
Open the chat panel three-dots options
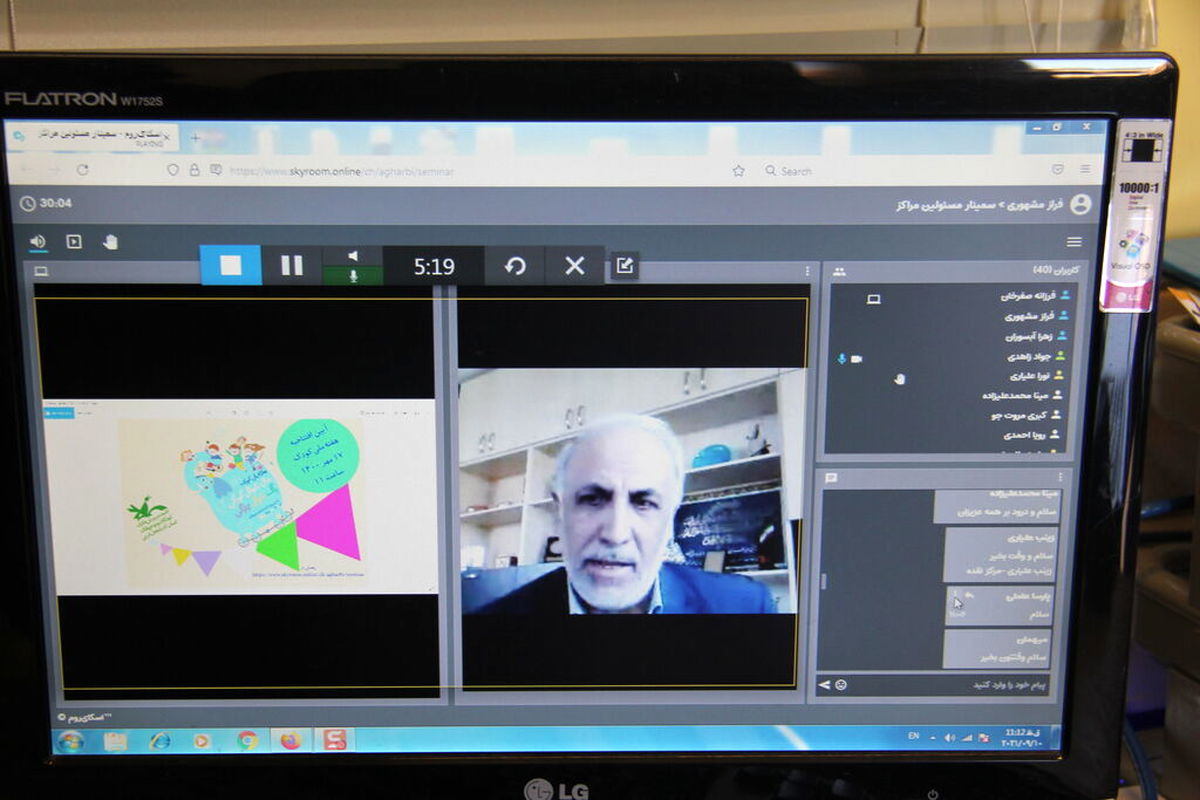coord(1060,479)
